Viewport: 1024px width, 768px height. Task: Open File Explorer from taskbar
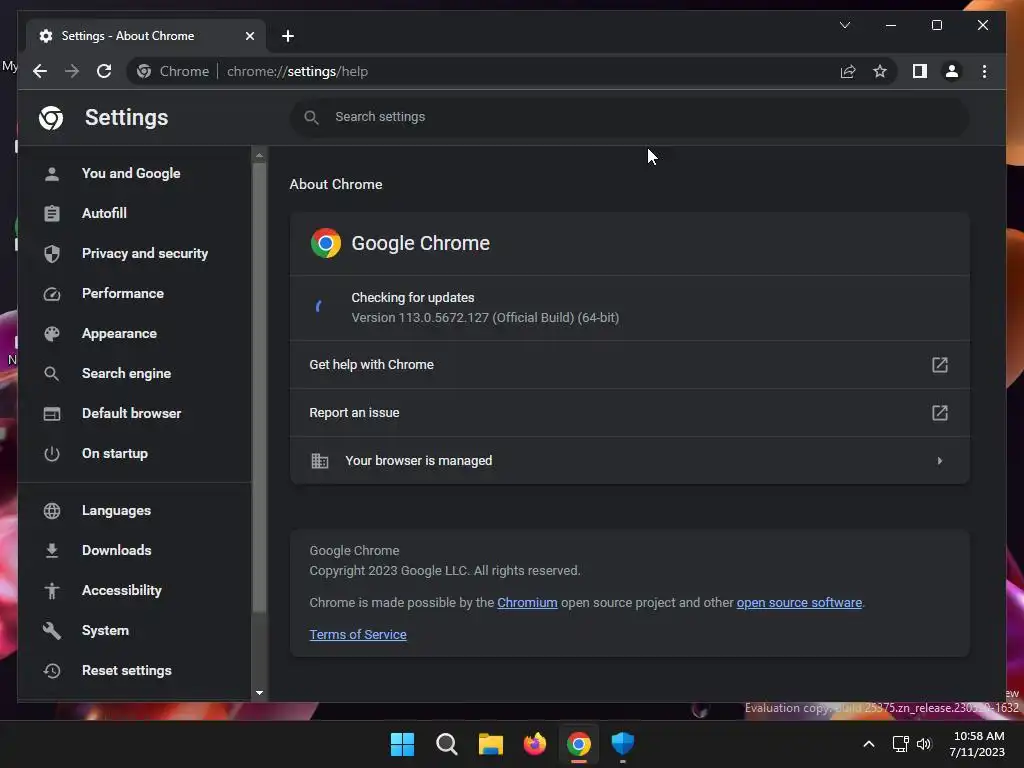(x=490, y=744)
